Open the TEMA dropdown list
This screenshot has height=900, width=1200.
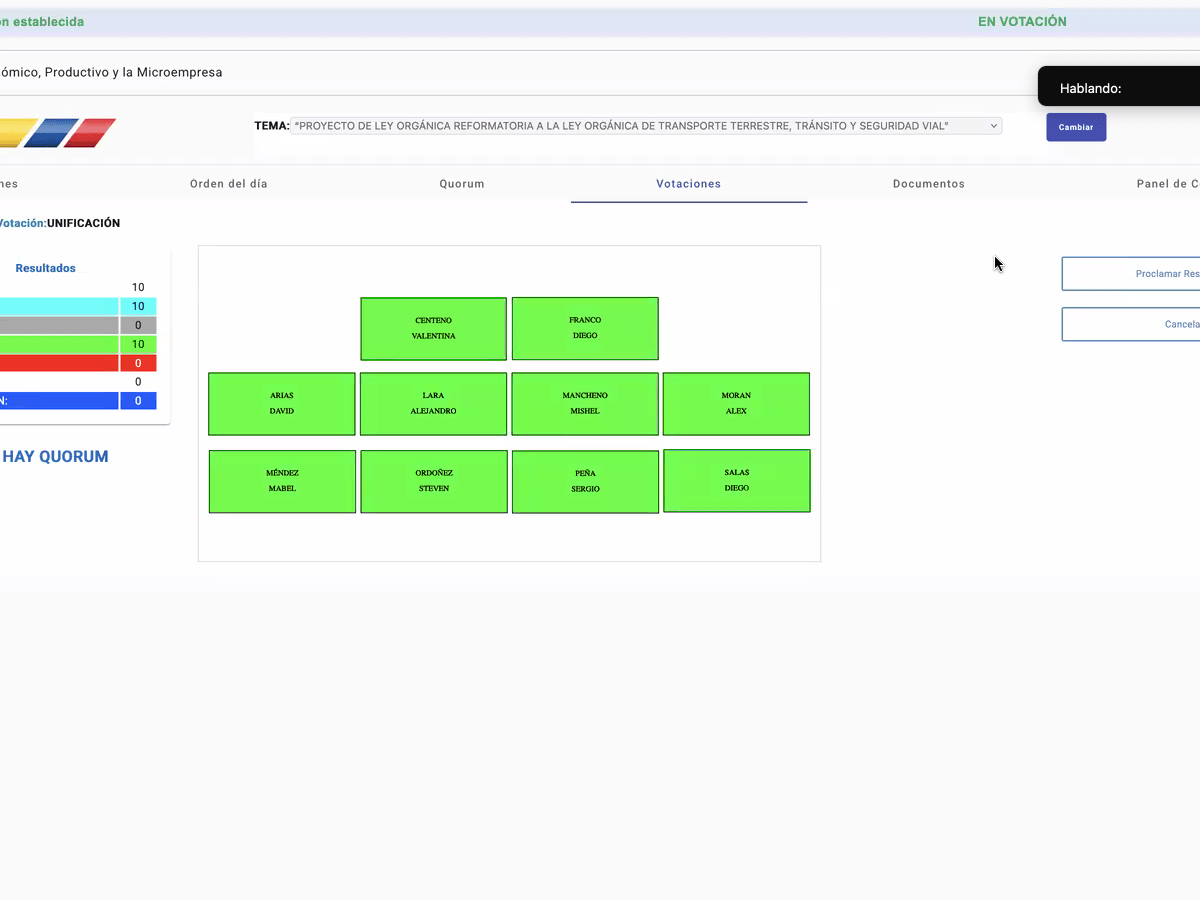coord(645,126)
